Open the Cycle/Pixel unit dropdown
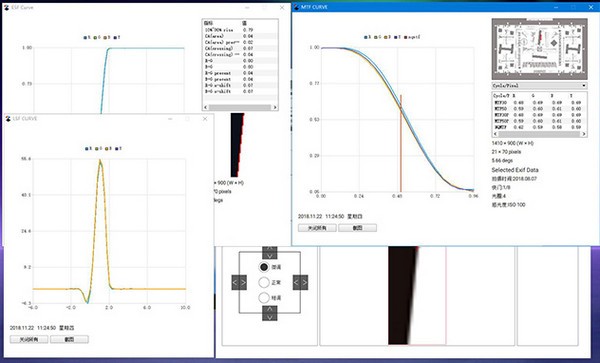This screenshot has width=600, height=363. tap(540, 86)
